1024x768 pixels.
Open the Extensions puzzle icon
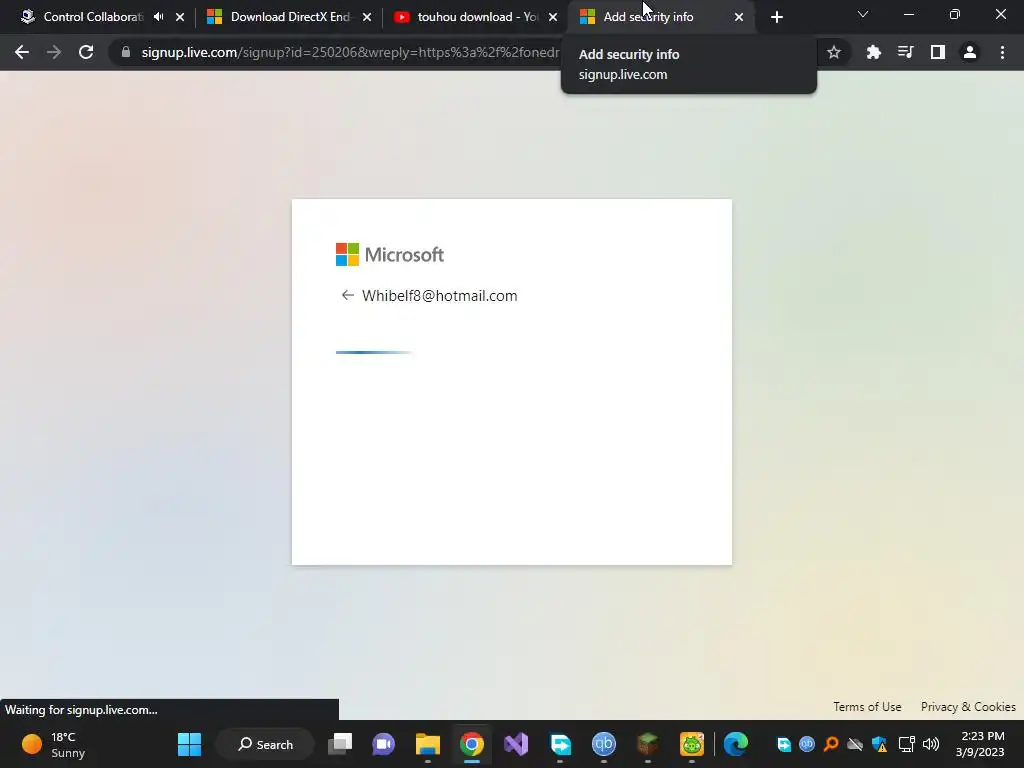pos(873,52)
